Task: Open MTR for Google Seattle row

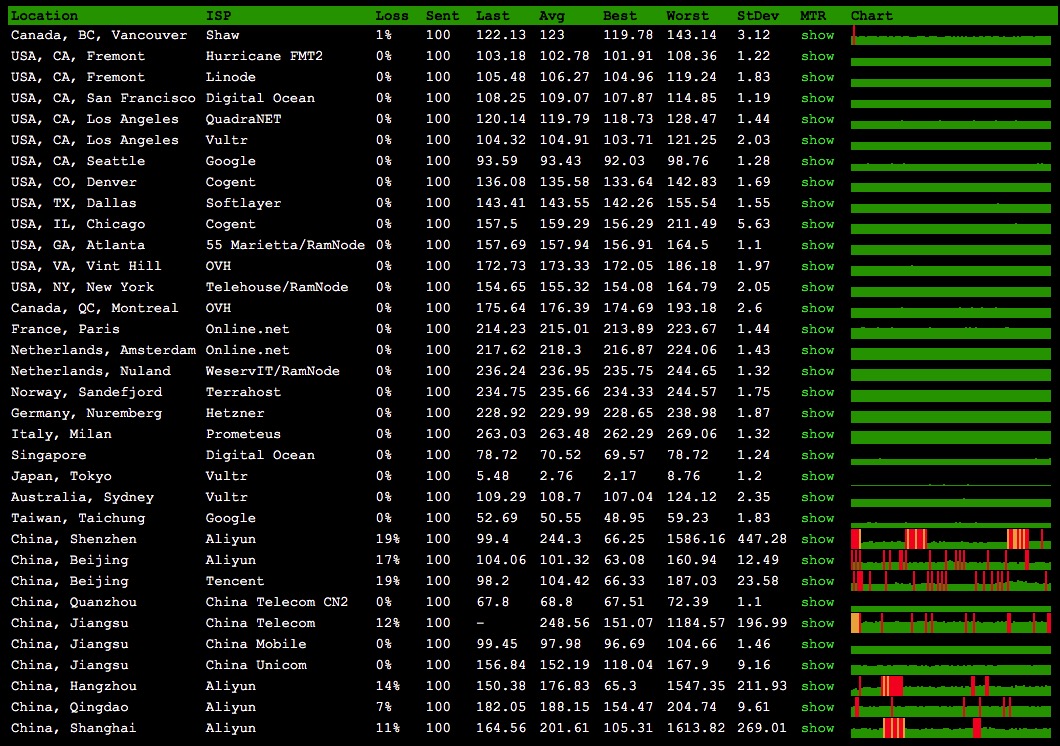Action: (817, 161)
